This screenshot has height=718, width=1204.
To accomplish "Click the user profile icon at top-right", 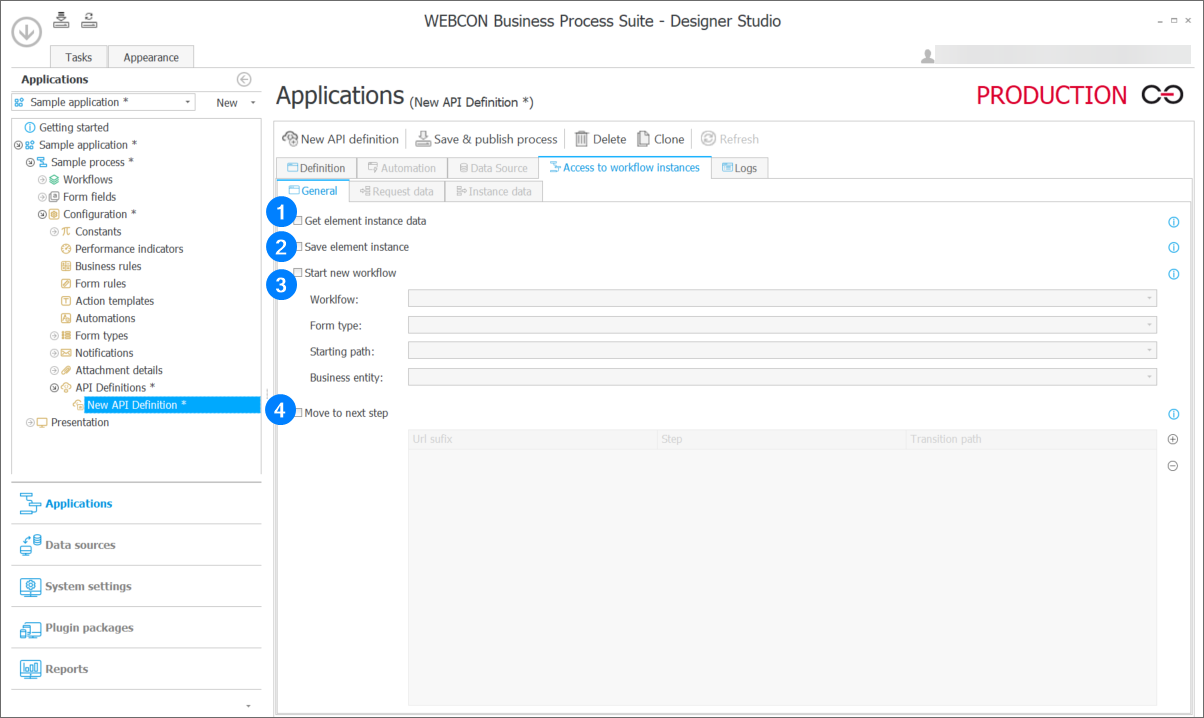I will click(928, 57).
